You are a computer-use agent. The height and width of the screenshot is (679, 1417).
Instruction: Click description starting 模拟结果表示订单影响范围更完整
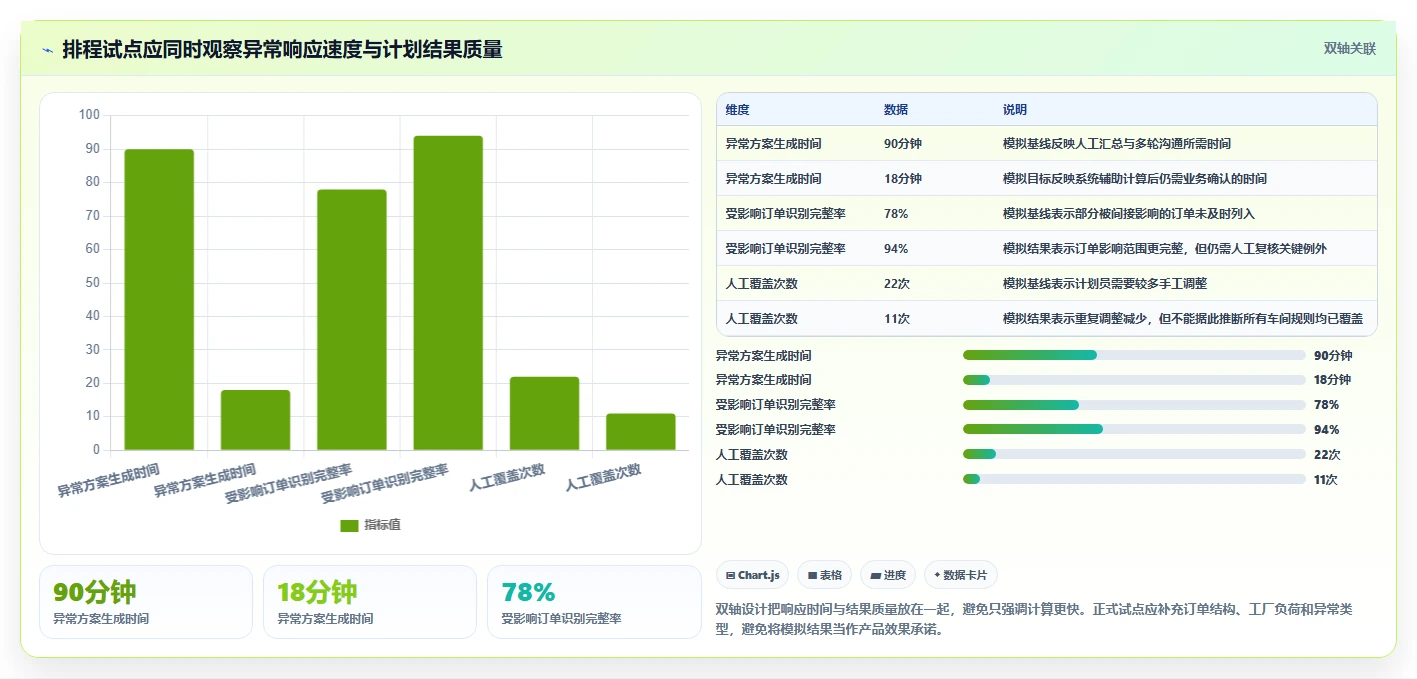tap(1165, 249)
